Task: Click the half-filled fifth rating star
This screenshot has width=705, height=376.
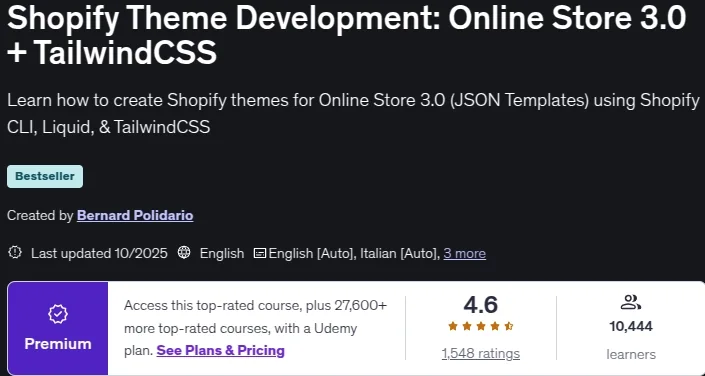Action: click(x=509, y=327)
